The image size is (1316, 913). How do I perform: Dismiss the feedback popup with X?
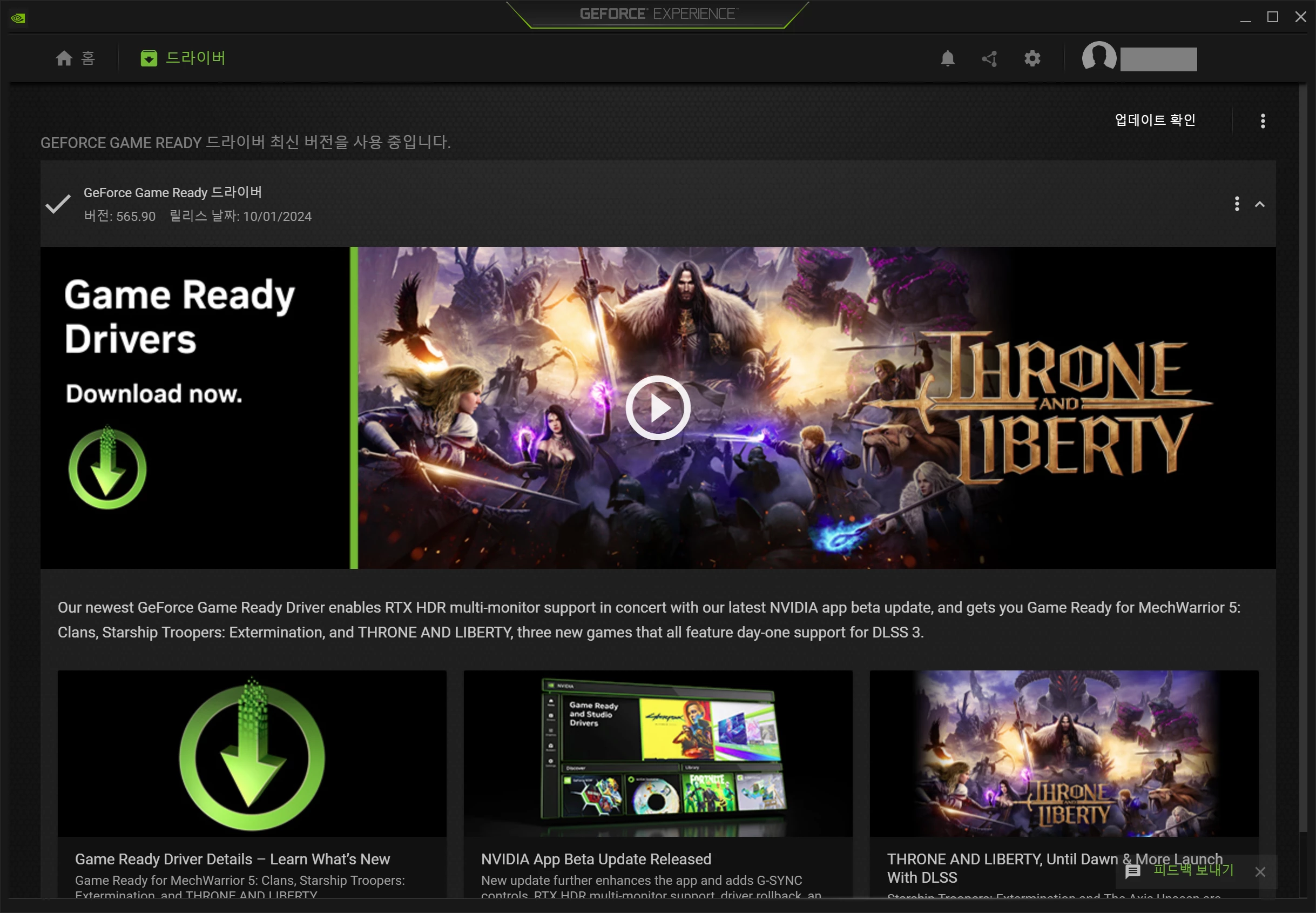click(1260, 872)
